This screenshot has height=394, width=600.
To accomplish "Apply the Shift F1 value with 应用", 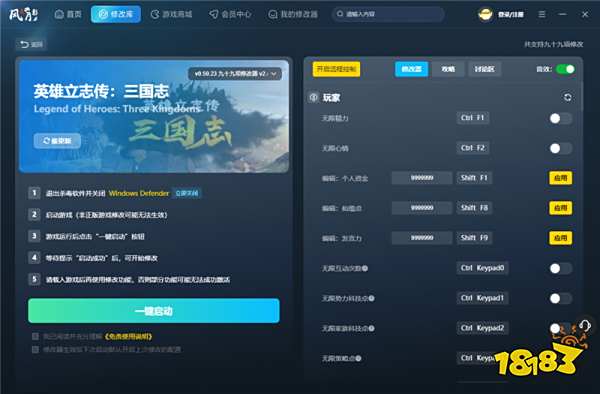I will click(561, 178).
